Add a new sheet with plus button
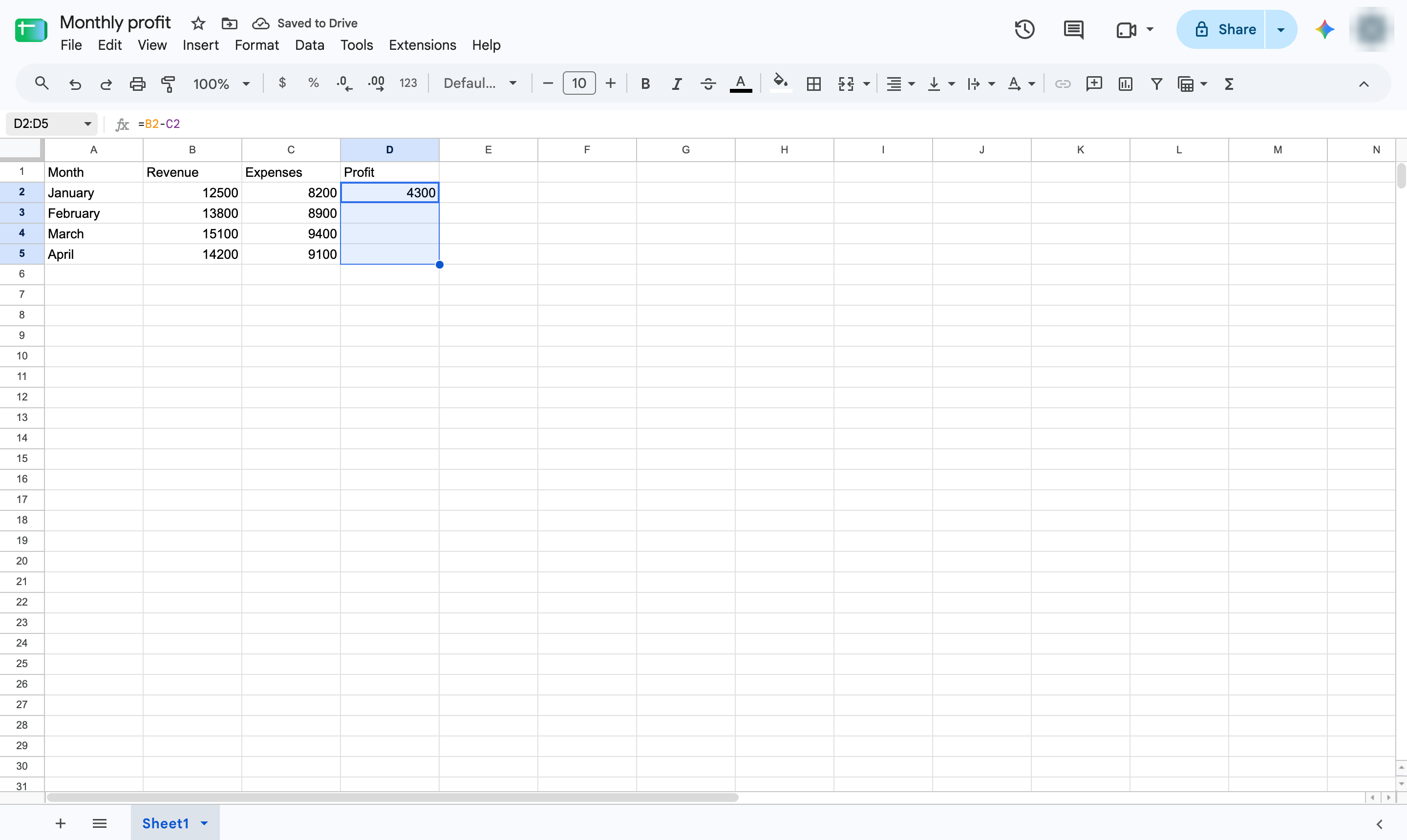This screenshot has height=840, width=1407. [61, 823]
